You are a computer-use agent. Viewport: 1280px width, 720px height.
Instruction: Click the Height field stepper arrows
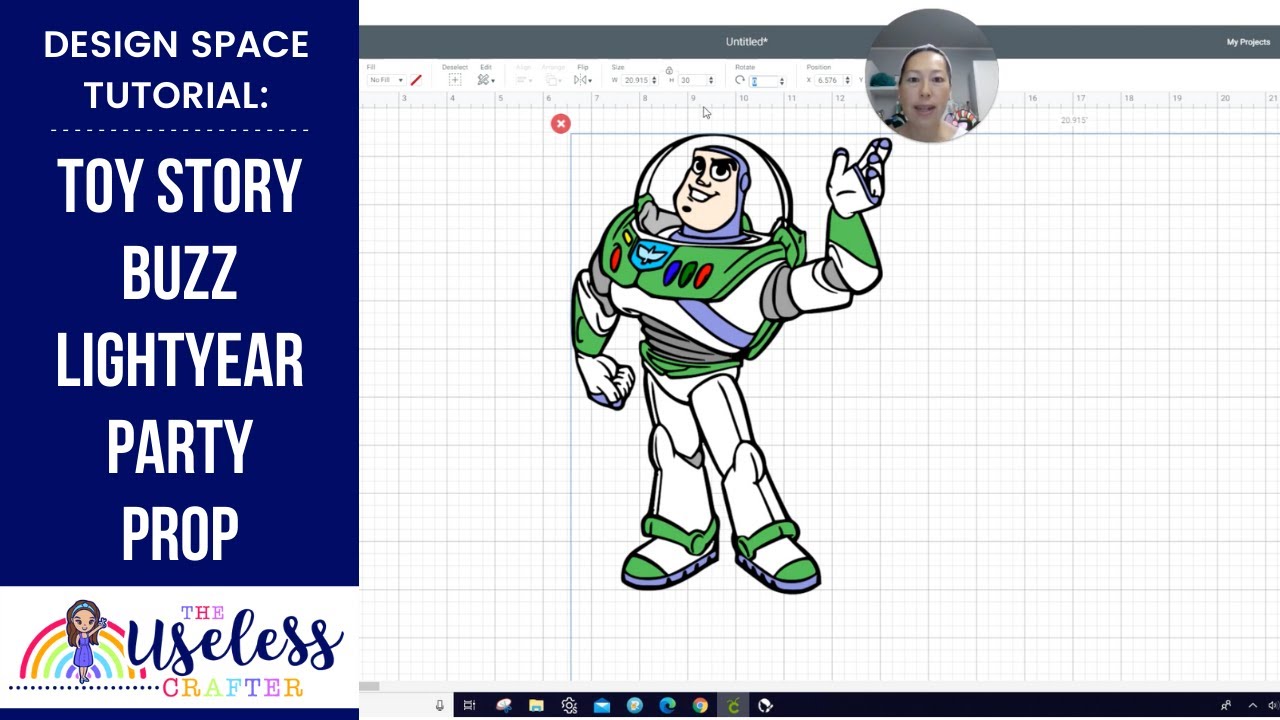711,80
